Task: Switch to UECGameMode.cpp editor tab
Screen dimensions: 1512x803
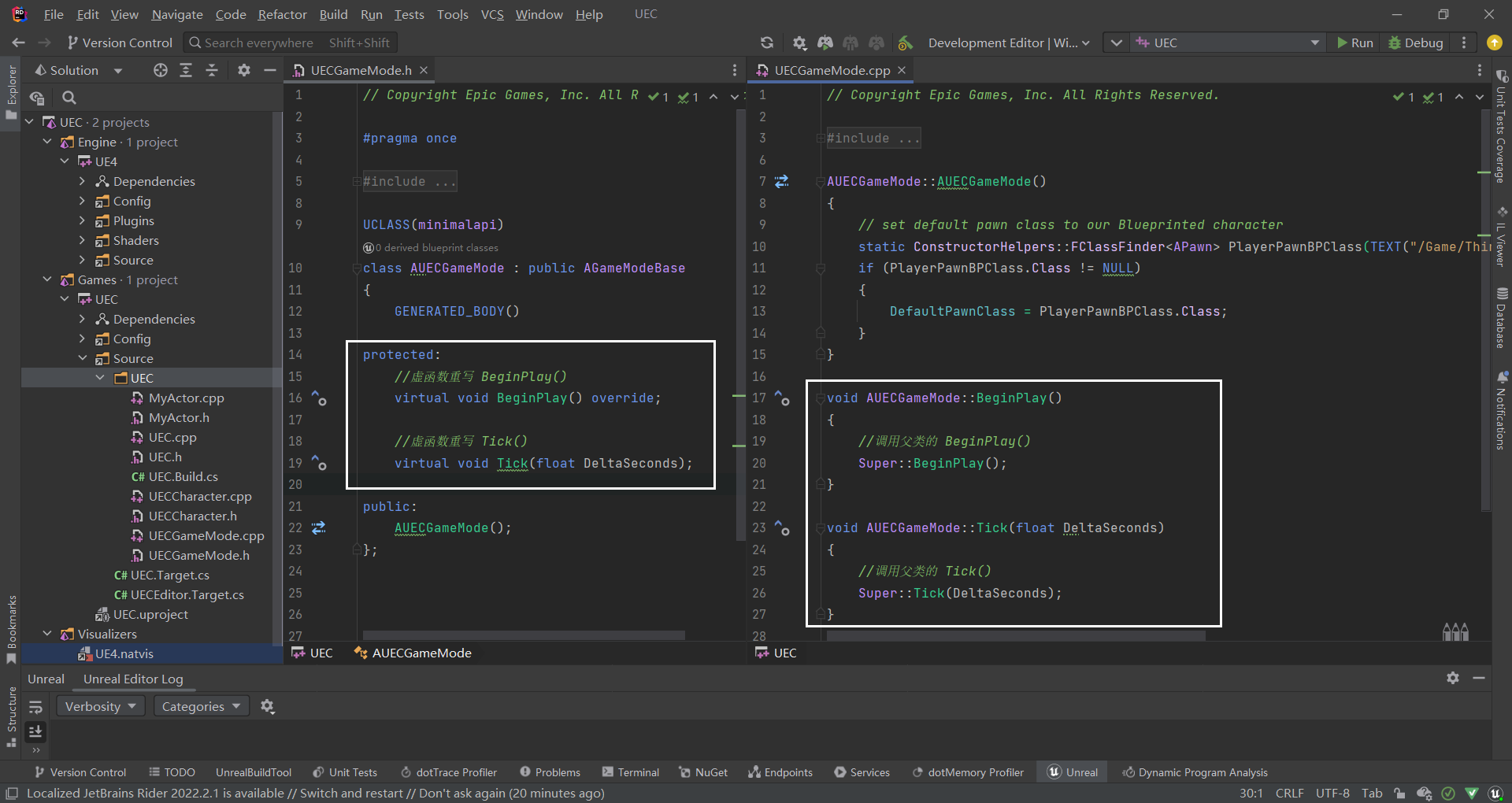Action: point(832,71)
